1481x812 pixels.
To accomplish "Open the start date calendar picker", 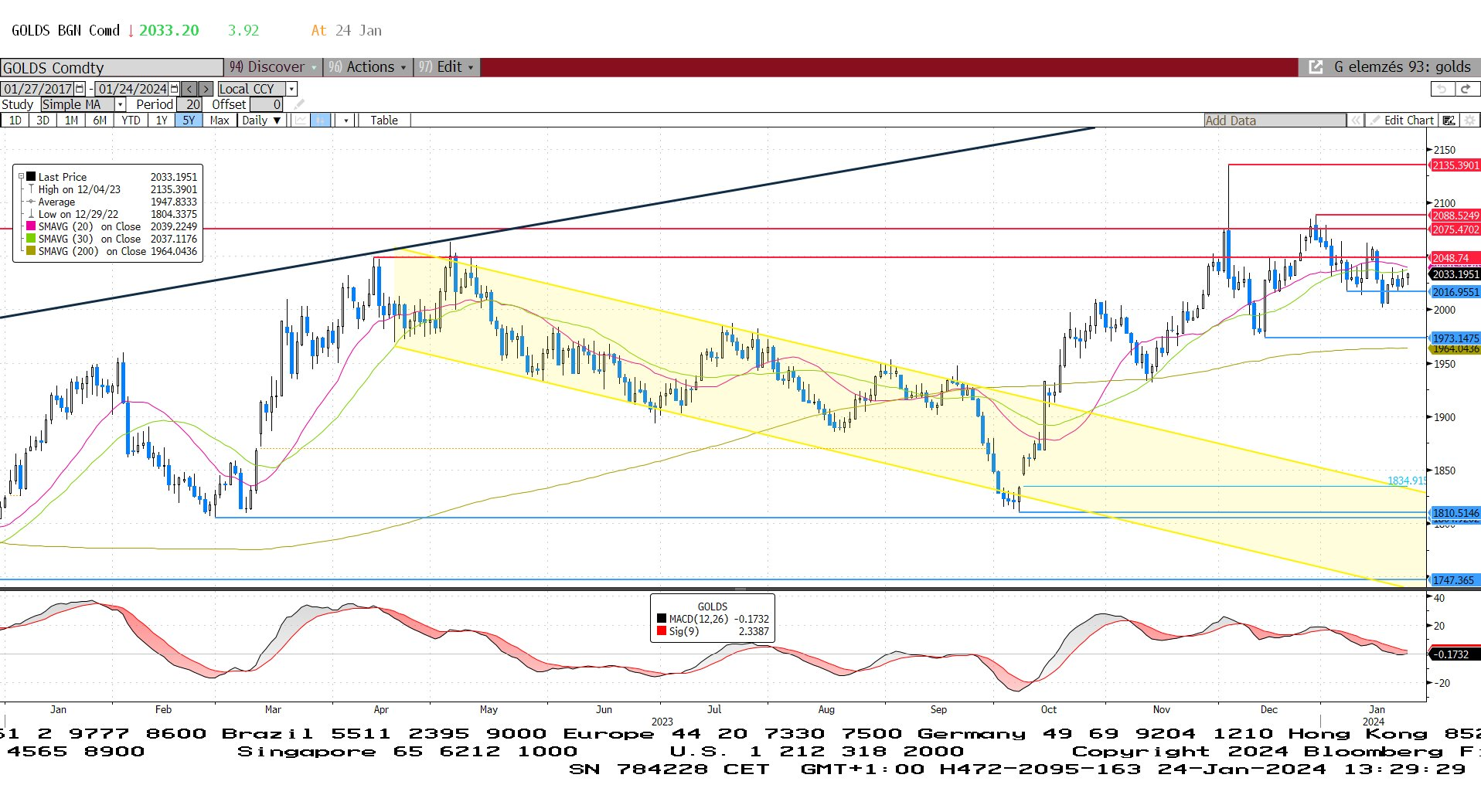I will [80, 89].
